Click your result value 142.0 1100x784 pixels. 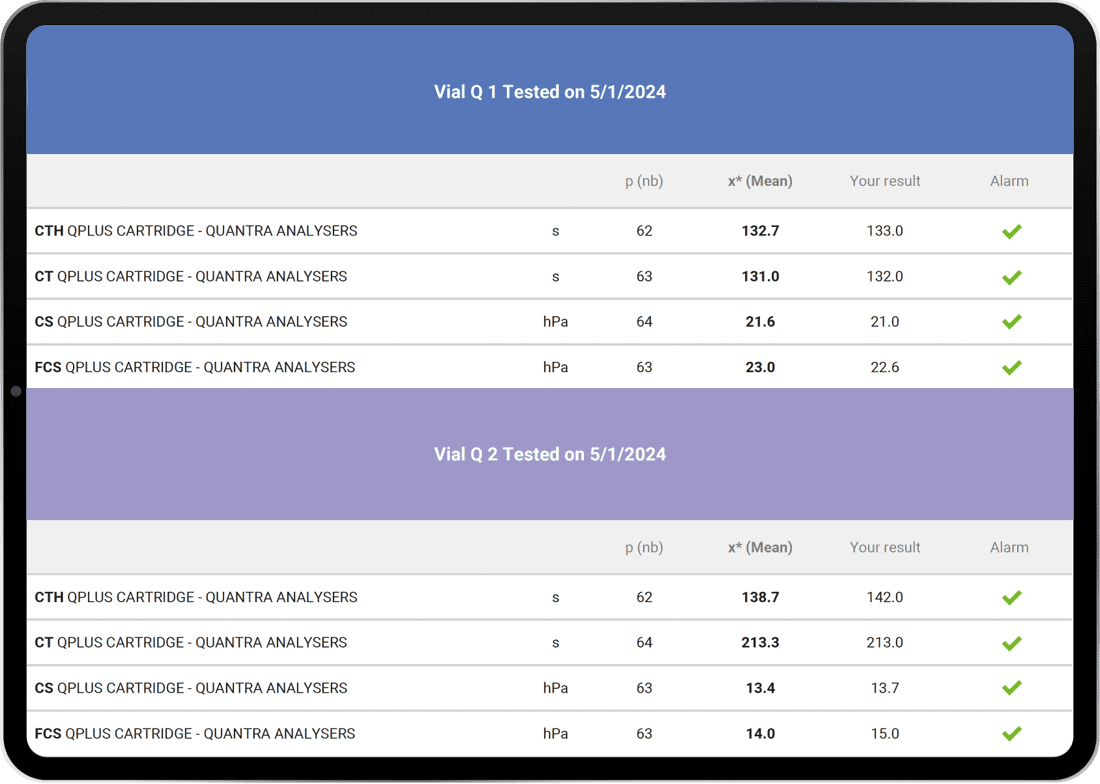pos(885,597)
